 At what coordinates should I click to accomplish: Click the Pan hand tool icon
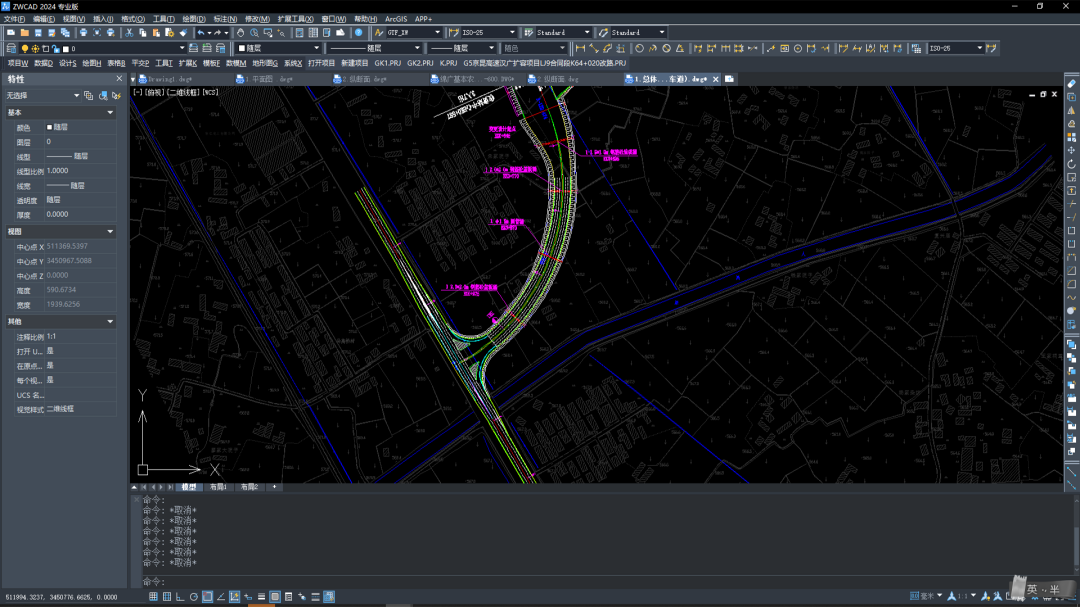point(241,33)
